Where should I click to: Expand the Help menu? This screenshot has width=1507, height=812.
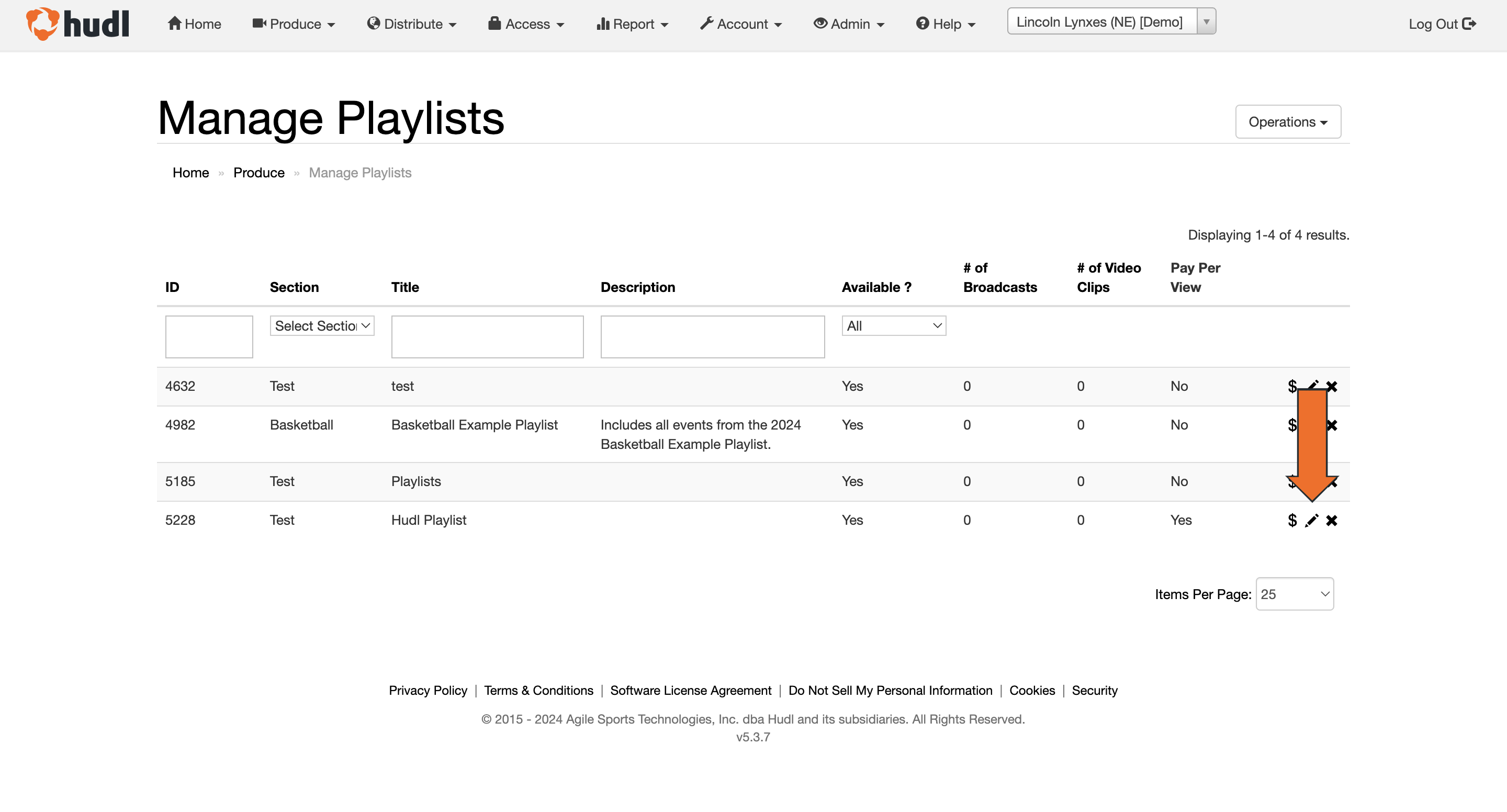tap(946, 24)
